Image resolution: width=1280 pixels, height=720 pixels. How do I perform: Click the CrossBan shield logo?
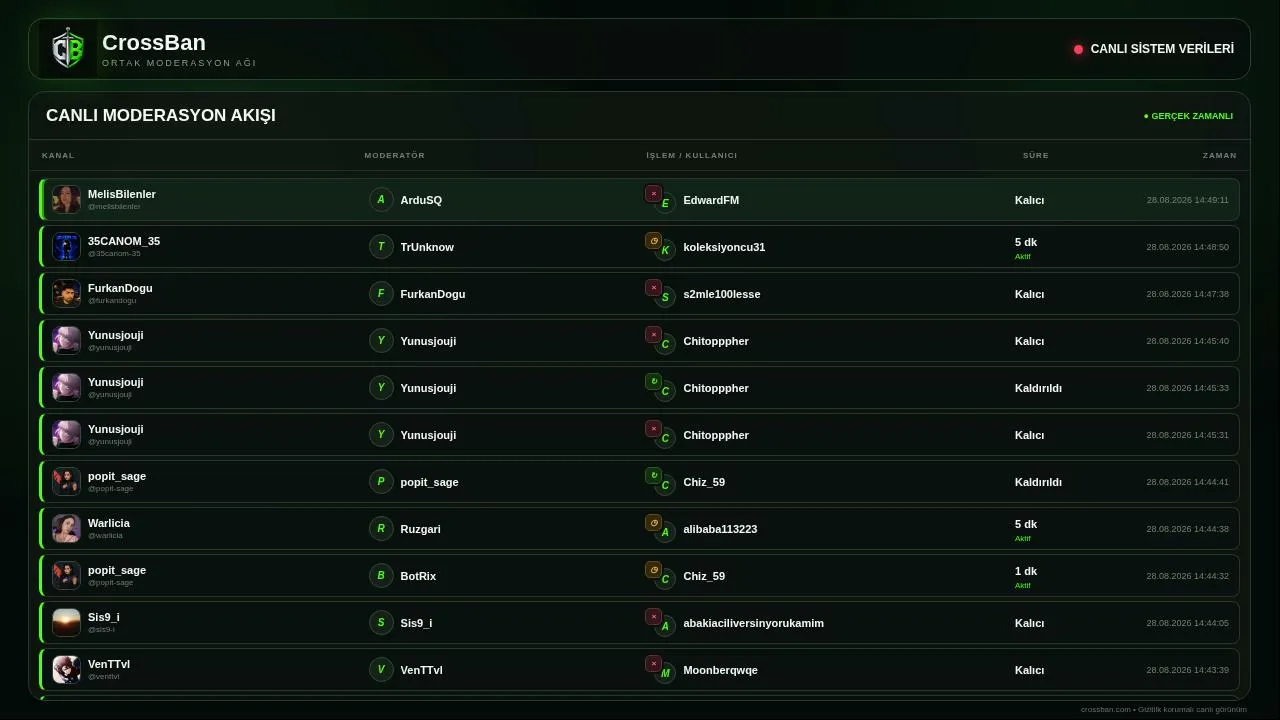[68, 49]
